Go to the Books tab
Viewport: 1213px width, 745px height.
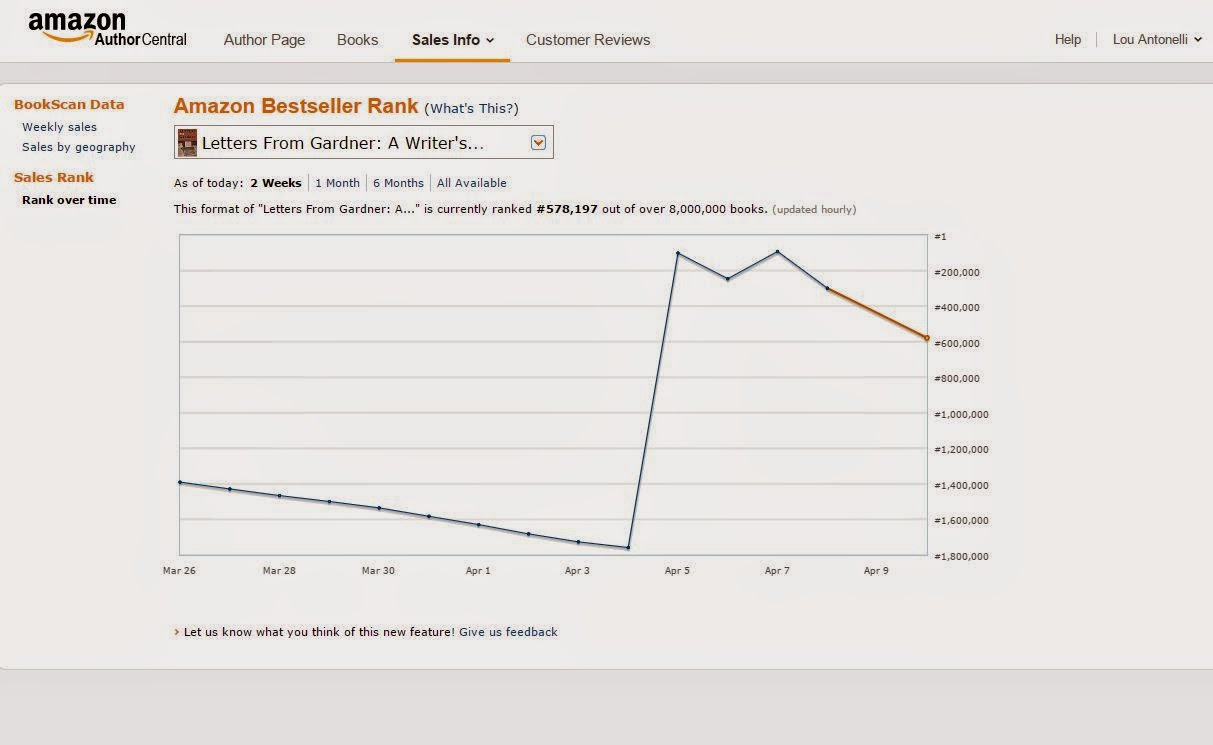357,40
